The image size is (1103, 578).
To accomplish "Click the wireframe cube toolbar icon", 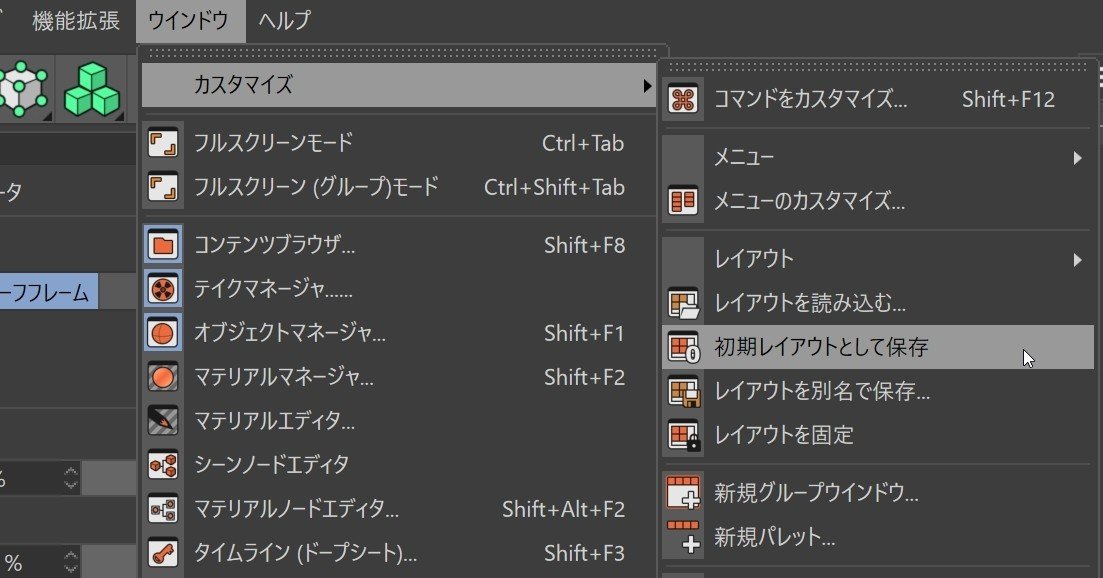I will (24, 89).
